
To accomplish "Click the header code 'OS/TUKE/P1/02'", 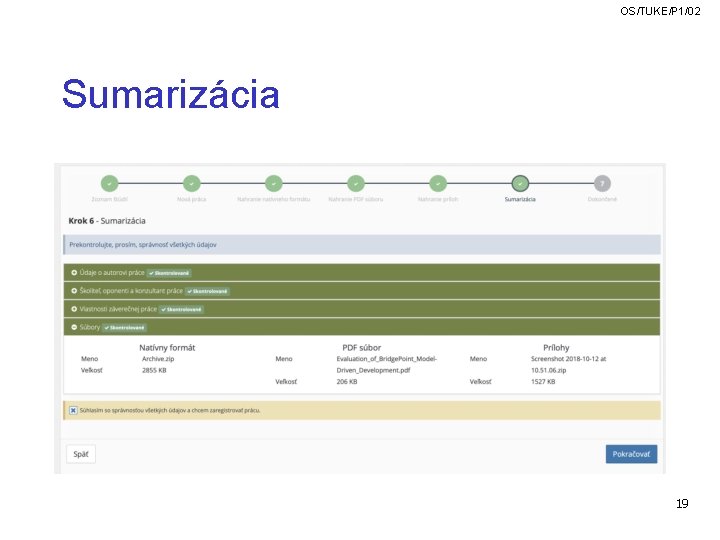I will (660, 11).
